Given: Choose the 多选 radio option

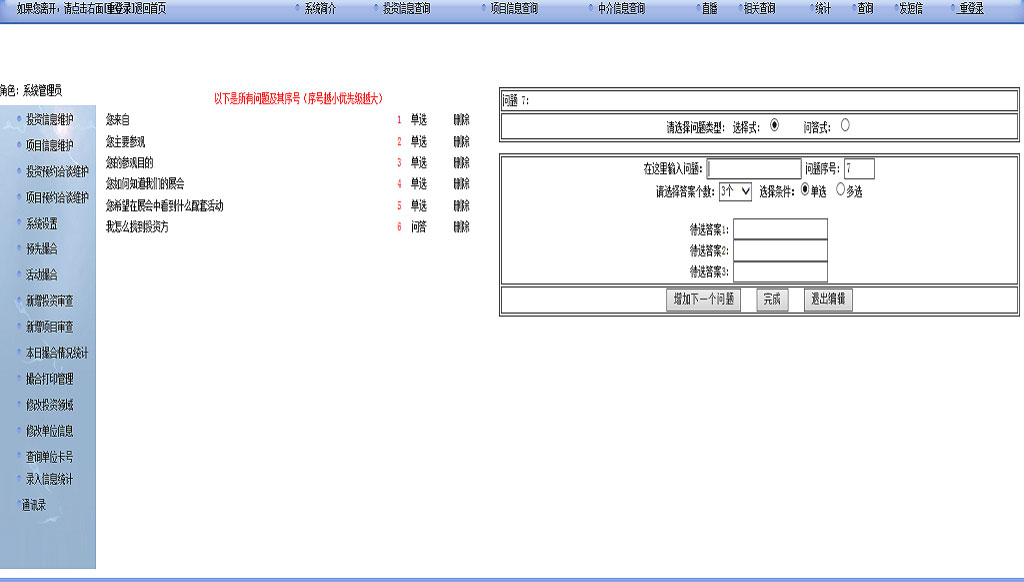Looking at the screenshot, I should click(840, 190).
